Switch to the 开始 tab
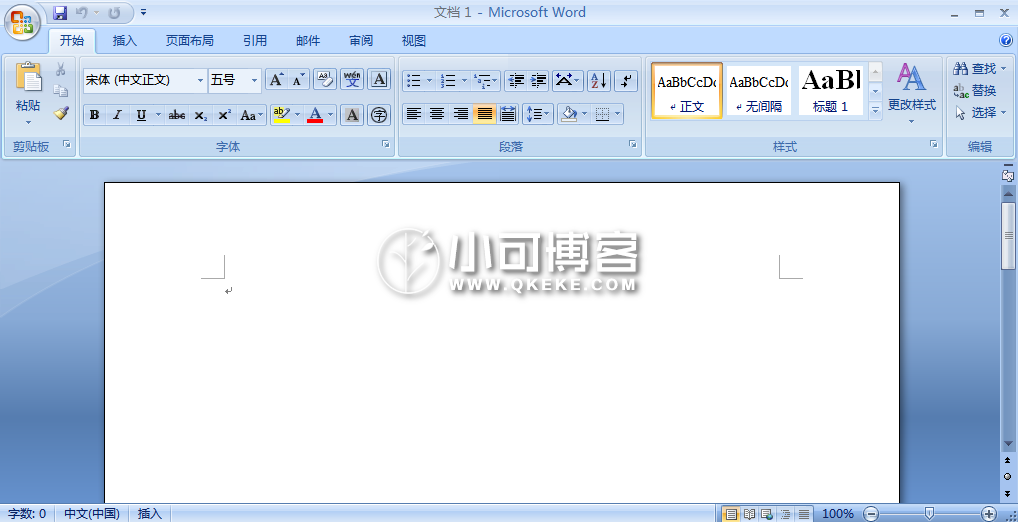The height and width of the screenshot is (522, 1018). coord(72,40)
